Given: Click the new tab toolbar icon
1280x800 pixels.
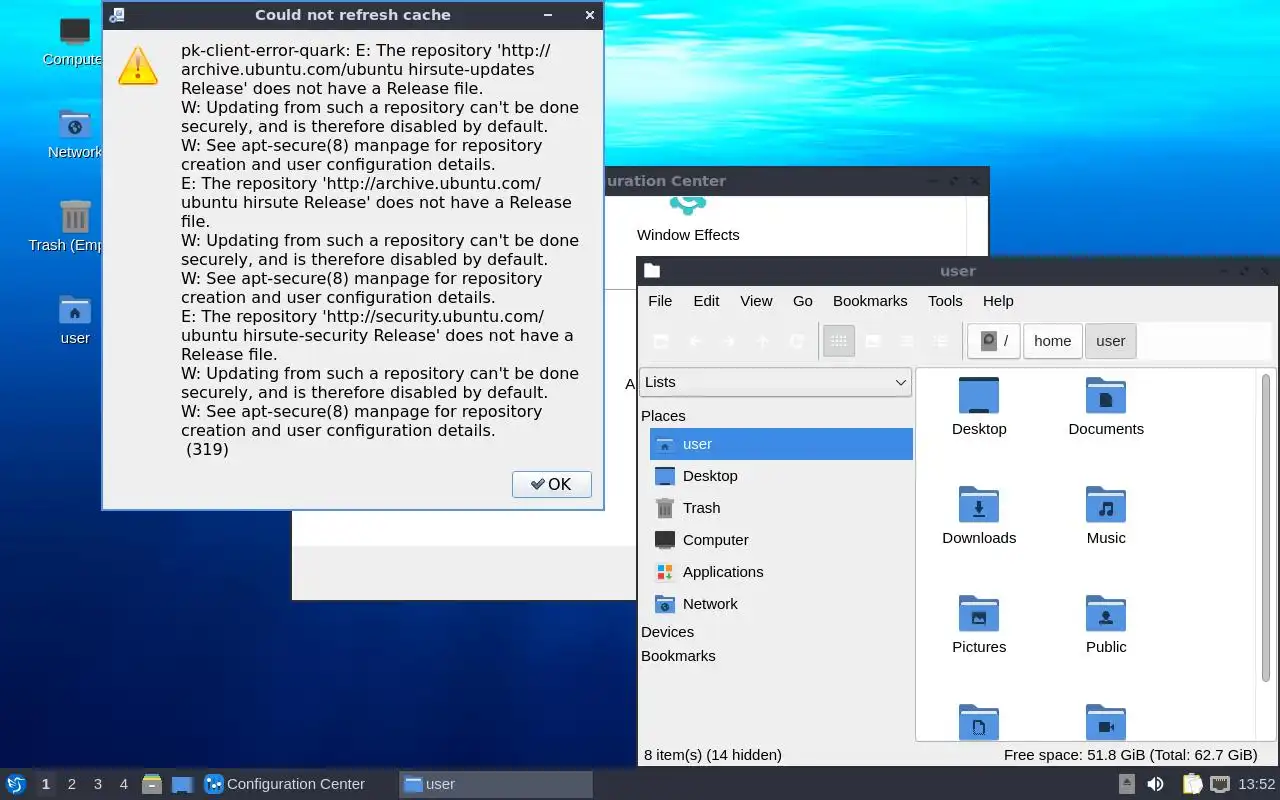Looking at the screenshot, I should (x=661, y=341).
